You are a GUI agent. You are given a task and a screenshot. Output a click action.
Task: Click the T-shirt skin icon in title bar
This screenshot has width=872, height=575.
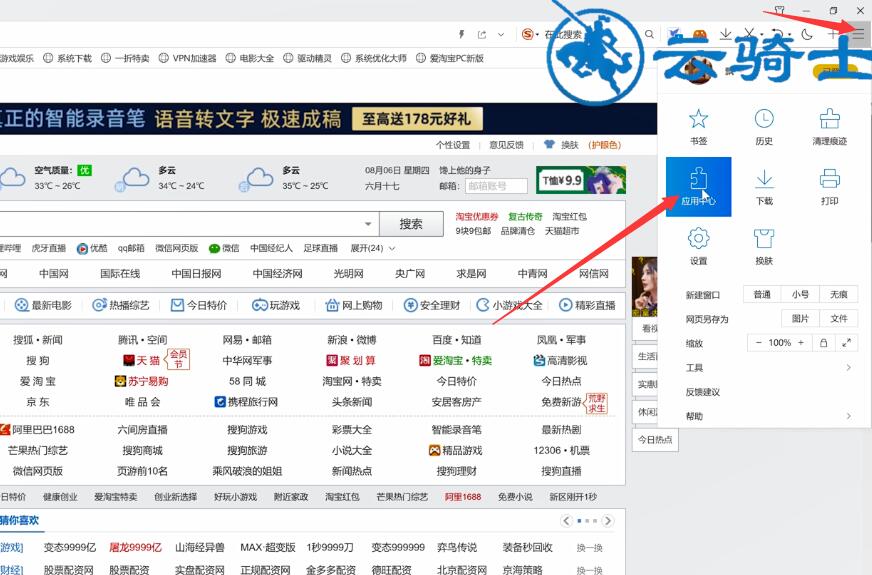pos(779,10)
